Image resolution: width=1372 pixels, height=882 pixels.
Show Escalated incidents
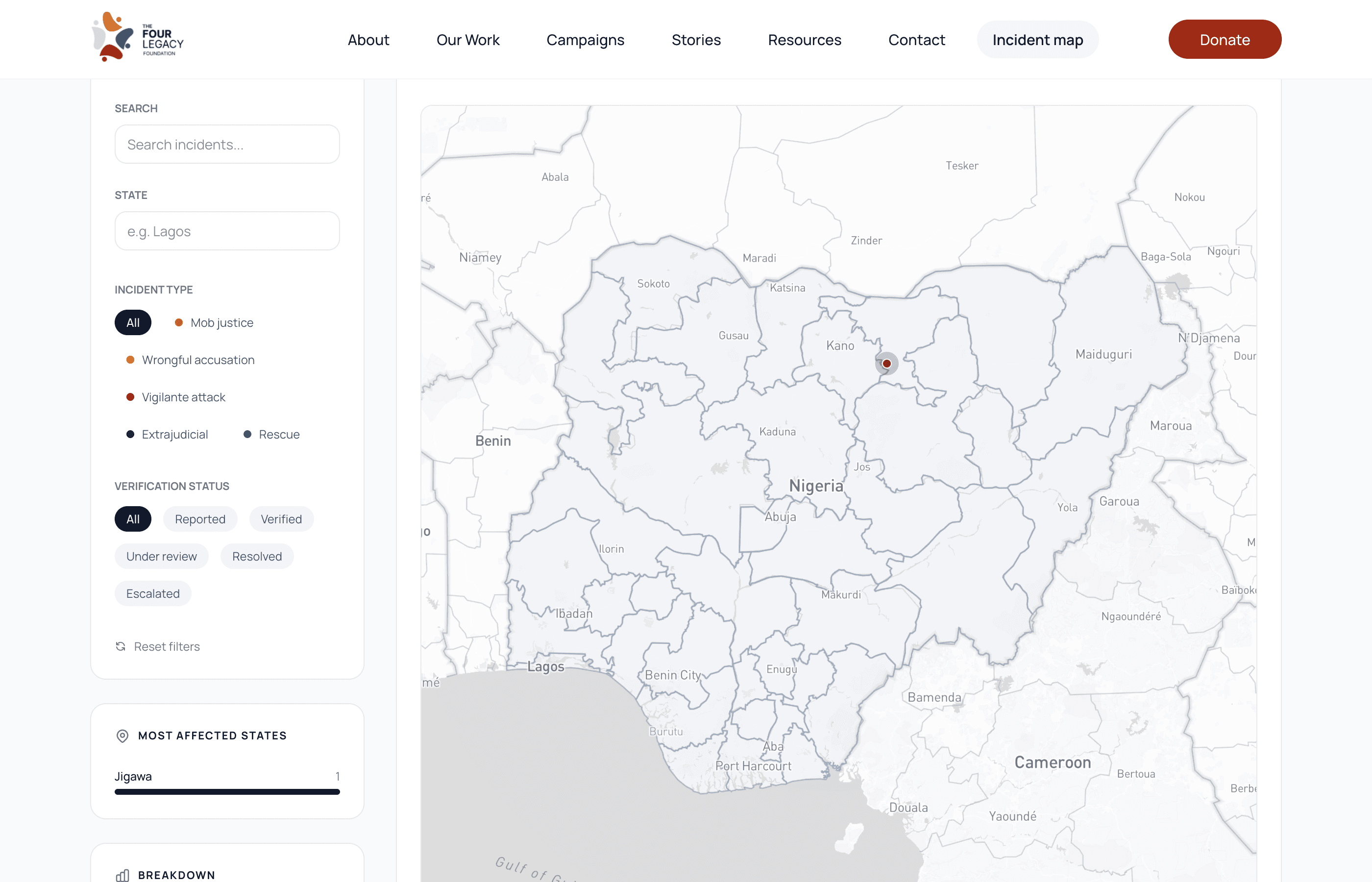pos(153,593)
